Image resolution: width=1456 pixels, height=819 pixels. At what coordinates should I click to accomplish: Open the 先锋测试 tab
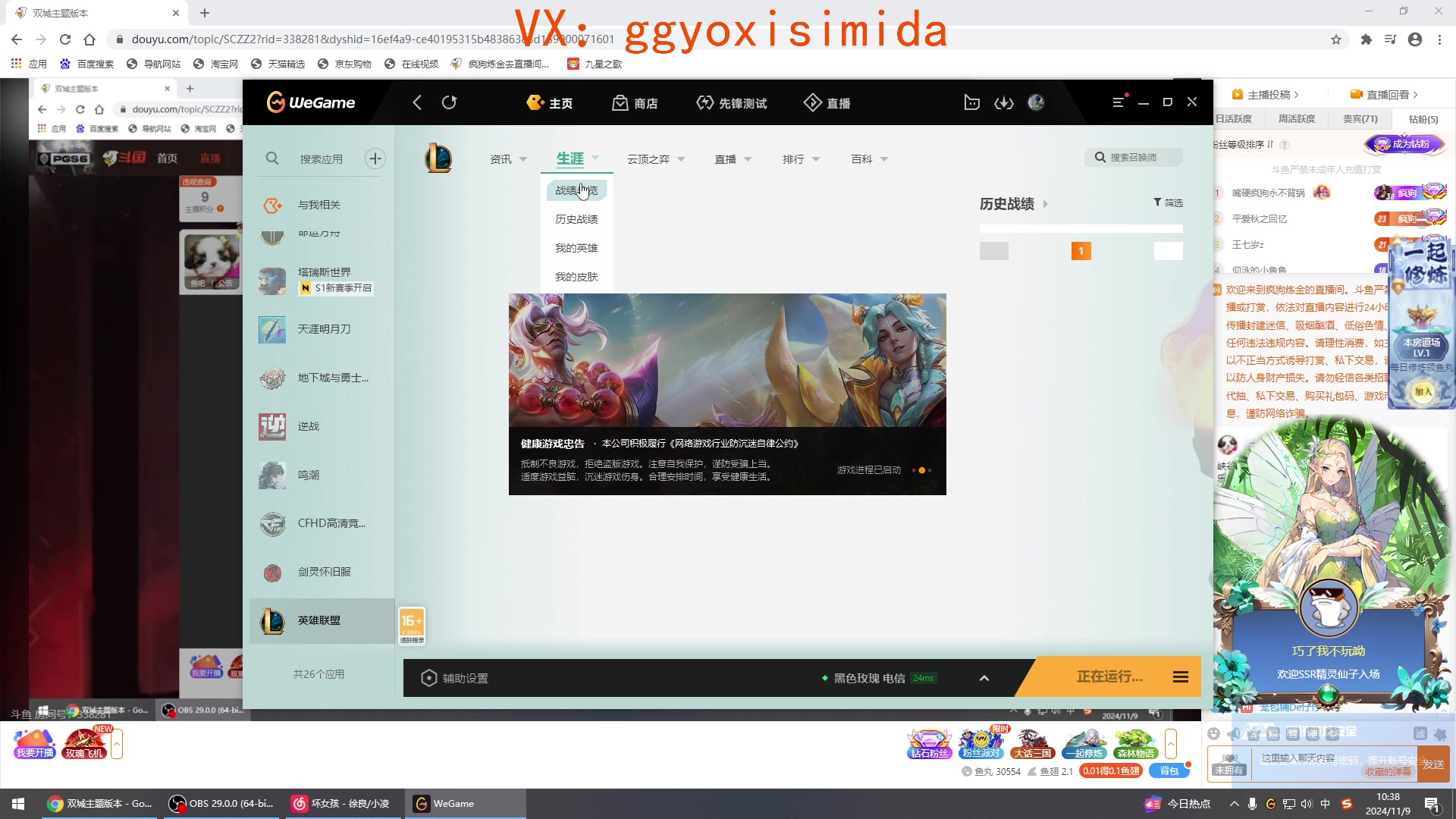tap(731, 102)
